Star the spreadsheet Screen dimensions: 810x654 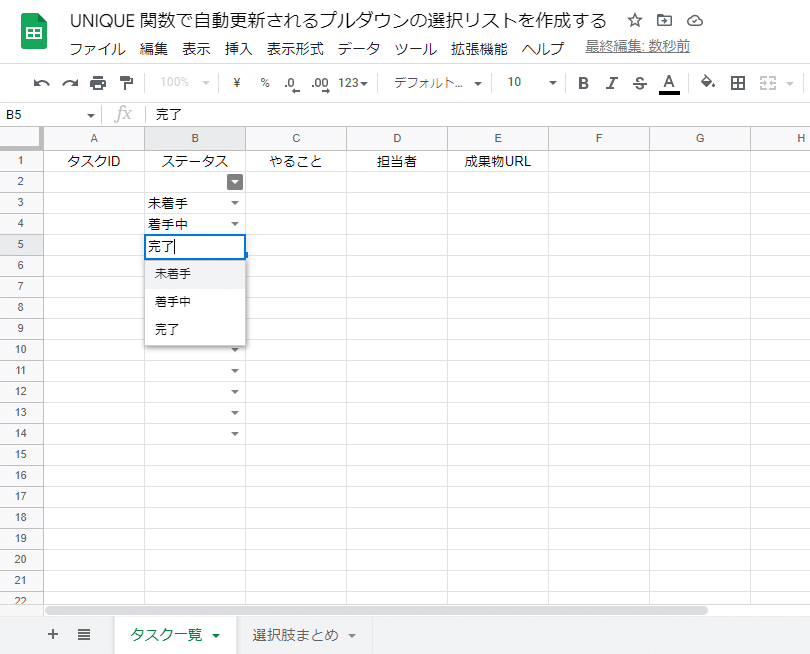pos(634,18)
